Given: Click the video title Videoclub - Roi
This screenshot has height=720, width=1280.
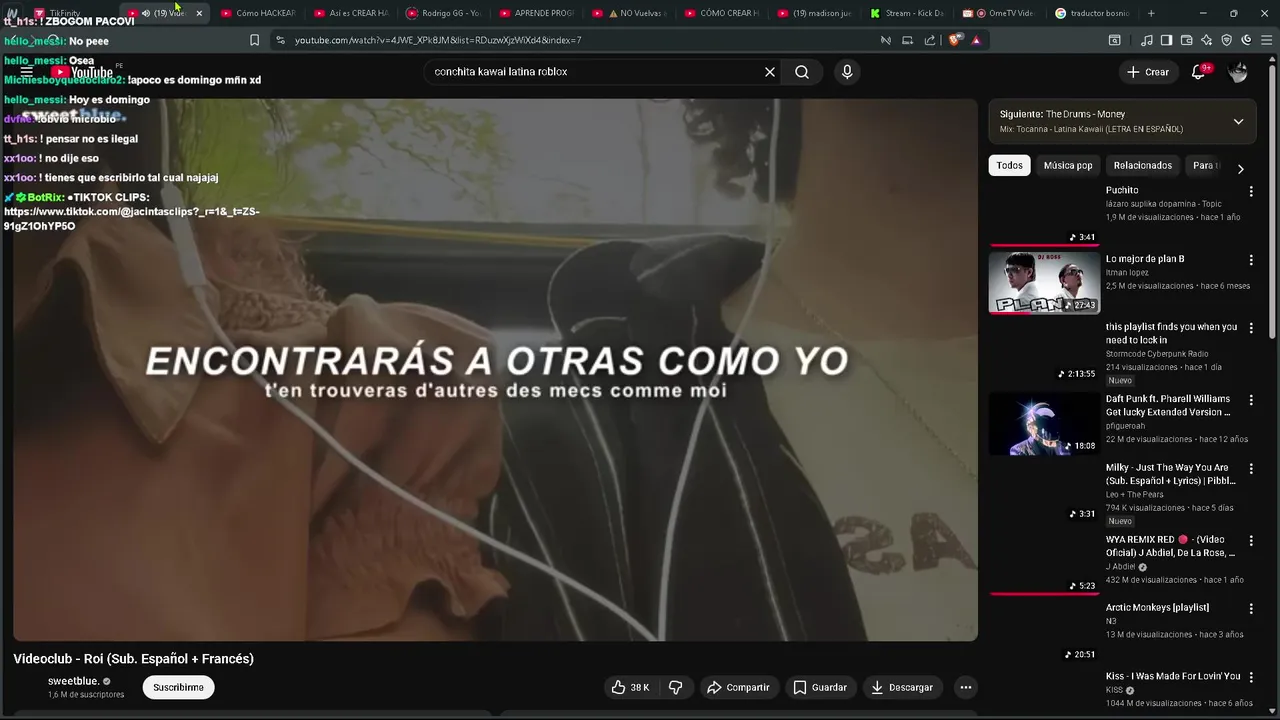Looking at the screenshot, I should click(x=133, y=658).
